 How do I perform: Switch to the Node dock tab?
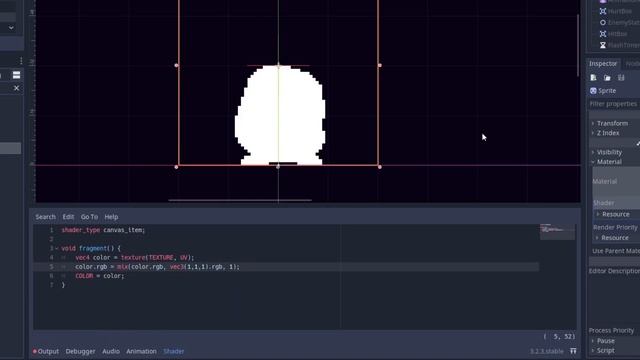coord(633,64)
